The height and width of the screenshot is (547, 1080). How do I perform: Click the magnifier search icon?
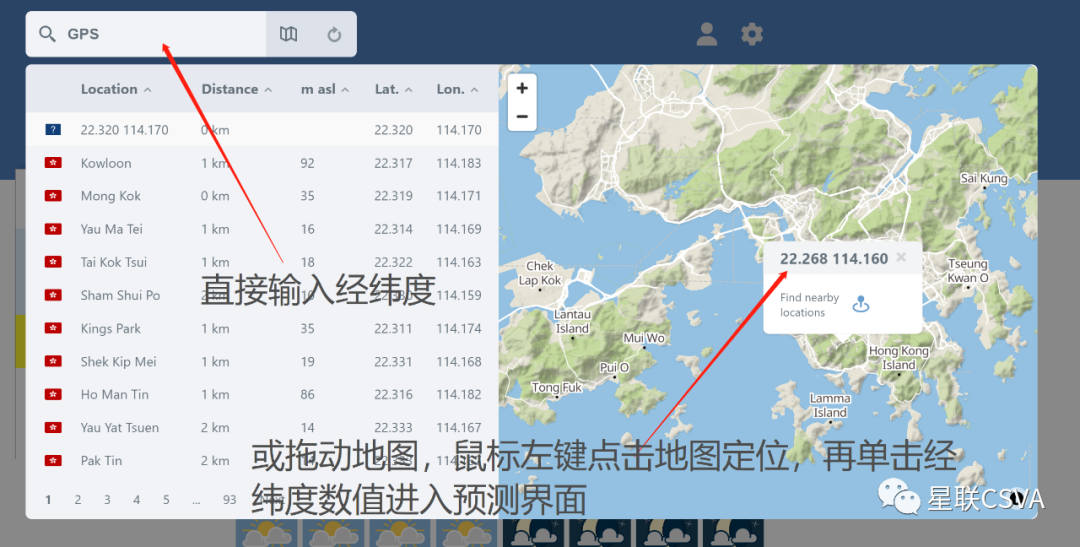47,34
